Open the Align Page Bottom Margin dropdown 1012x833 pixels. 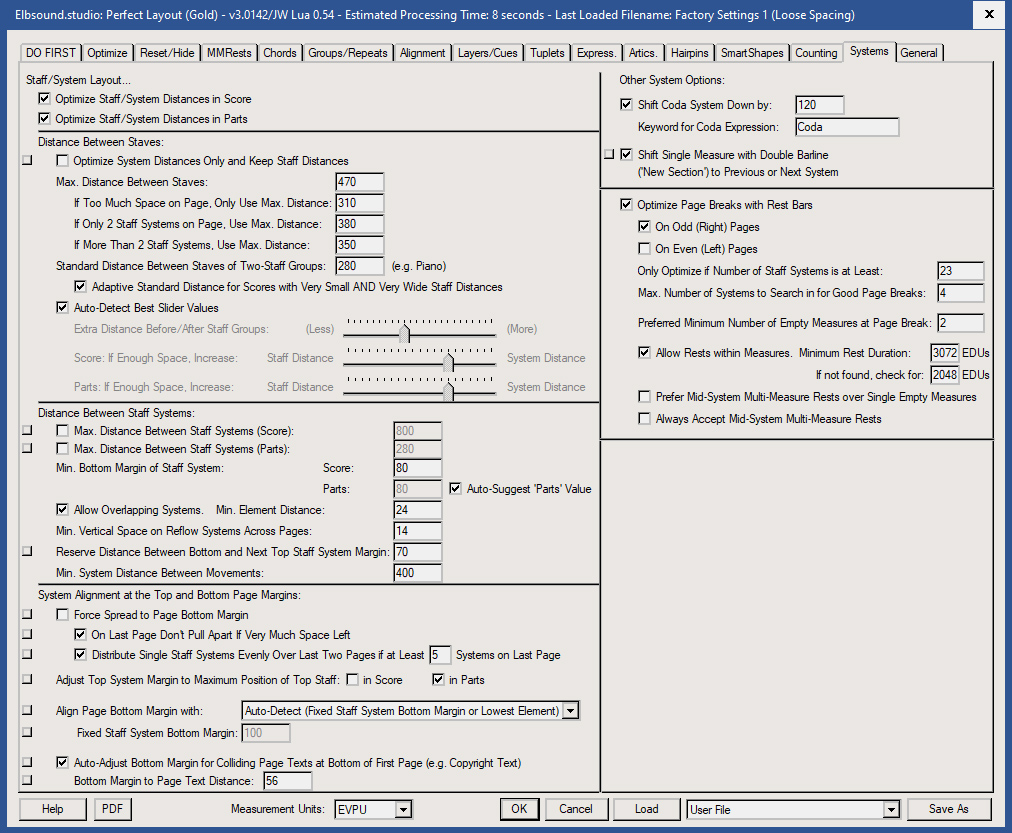coord(570,710)
